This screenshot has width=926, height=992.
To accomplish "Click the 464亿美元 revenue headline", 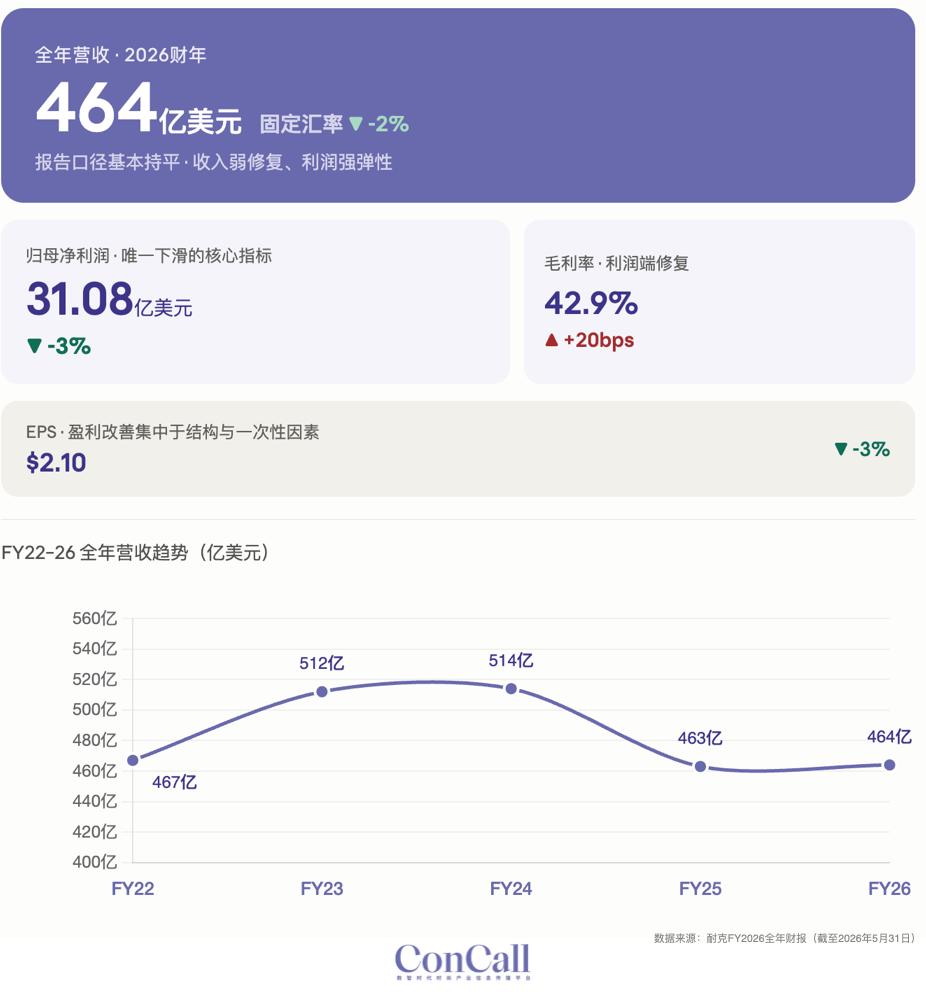I will click(x=139, y=108).
